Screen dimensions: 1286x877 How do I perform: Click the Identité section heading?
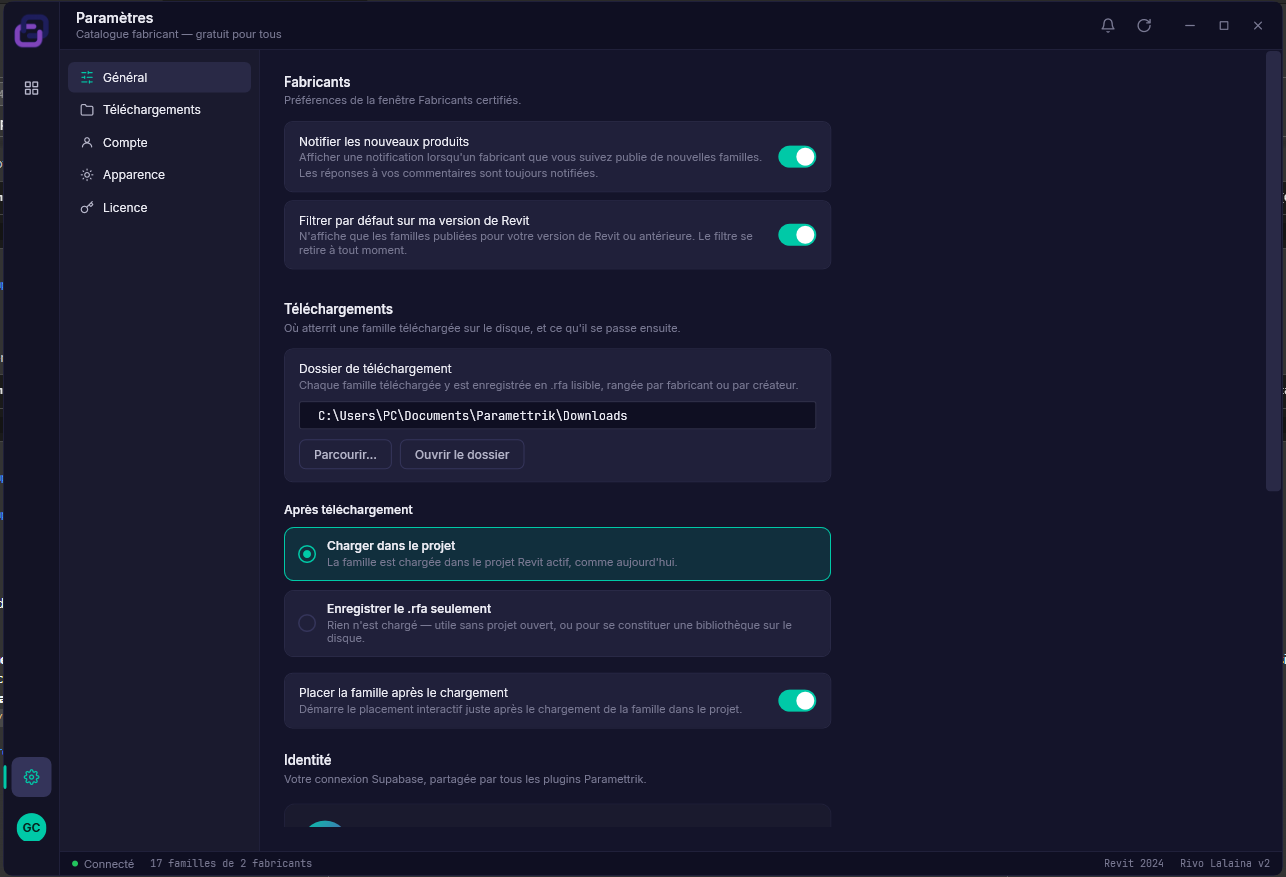308,760
